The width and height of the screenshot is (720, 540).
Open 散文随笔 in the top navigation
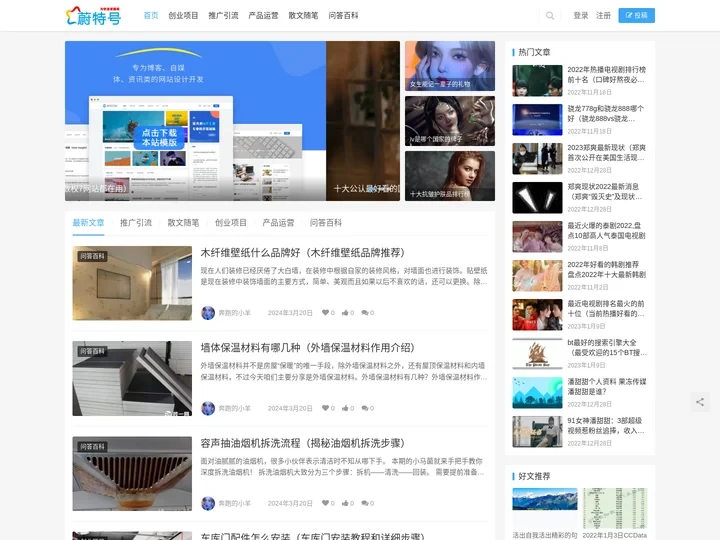tap(303, 16)
